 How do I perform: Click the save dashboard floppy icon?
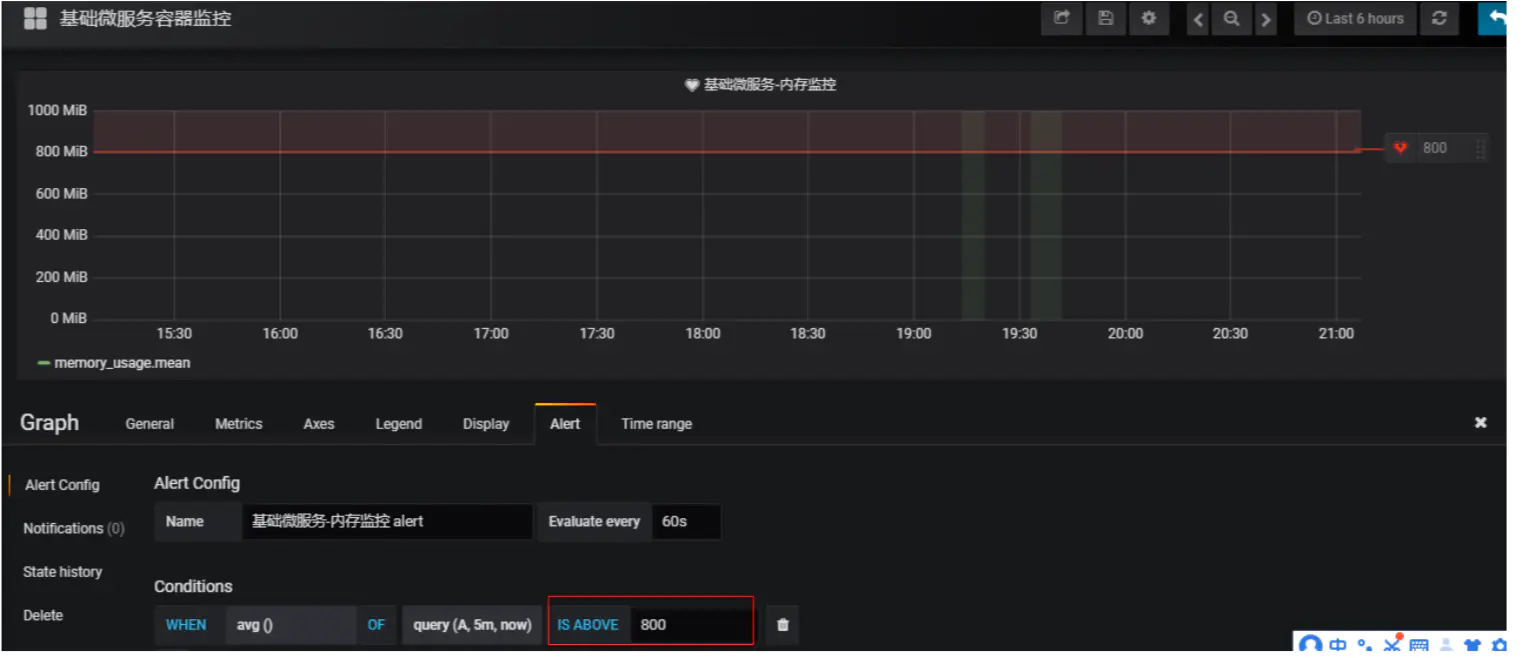[1105, 19]
